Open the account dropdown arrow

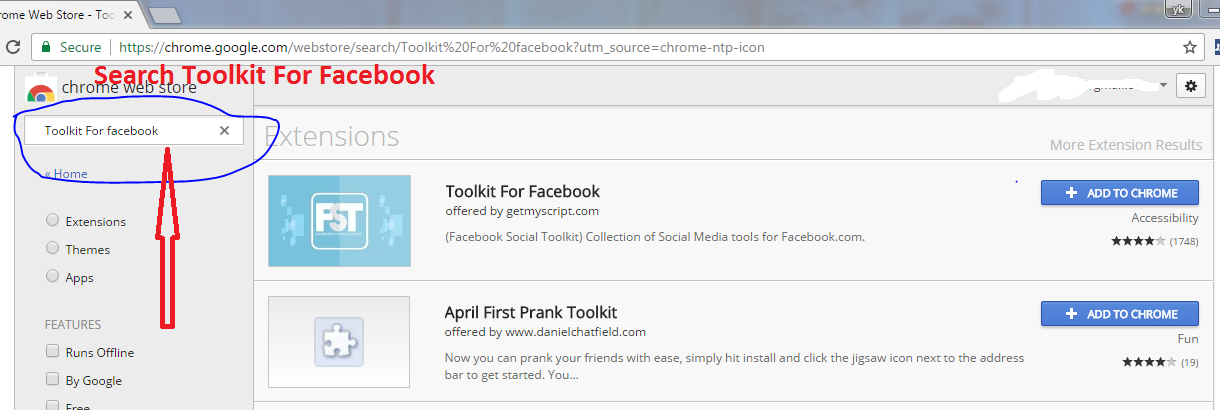1163,86
